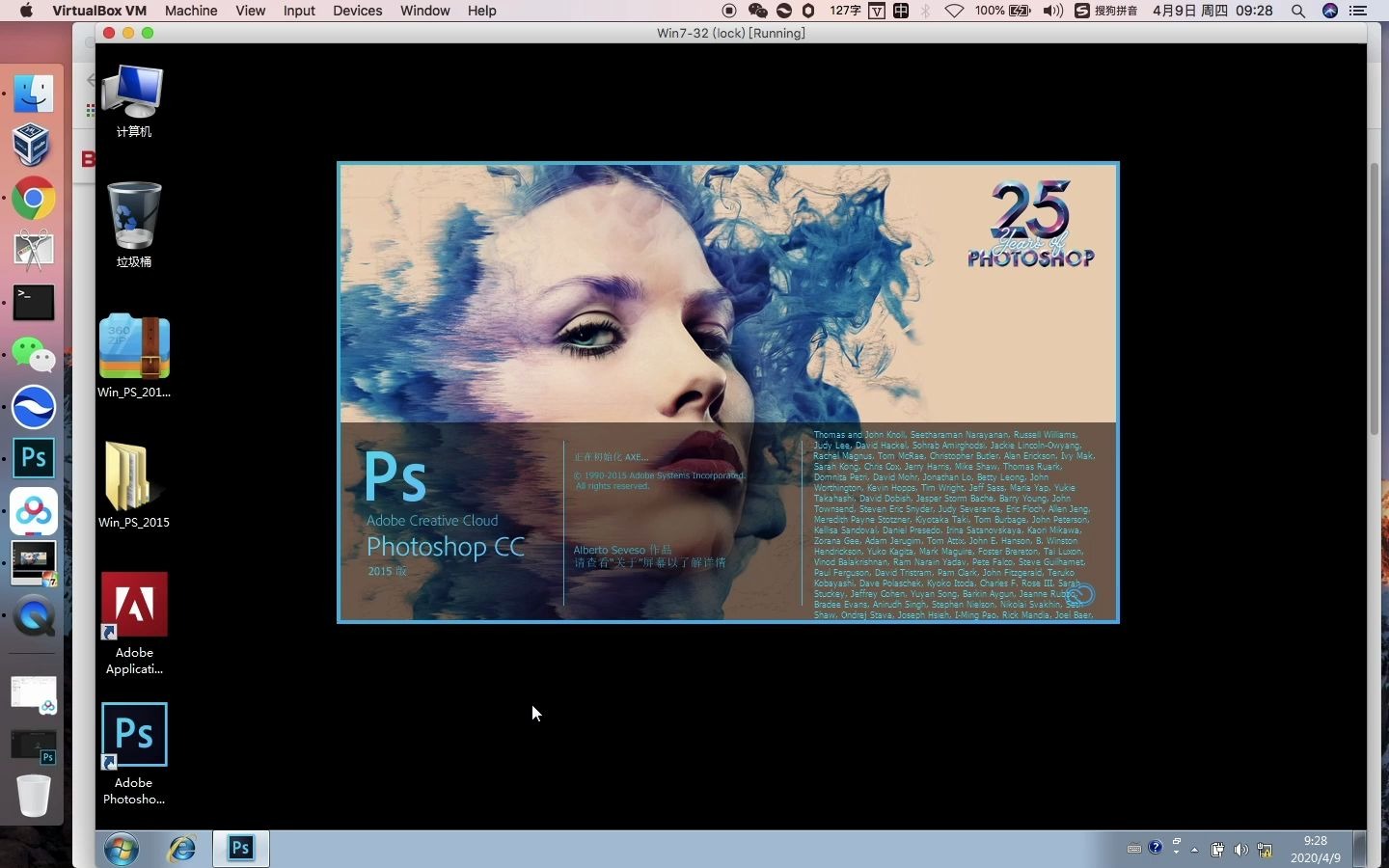Click the VirtualBox window vertical scrollbar
Screen dimensions: 1389x868
pyautogui.click(x=1374, y=299)
